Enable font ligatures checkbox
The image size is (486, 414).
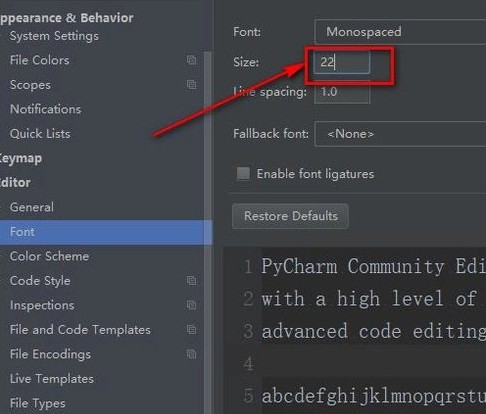click(243, 174)
